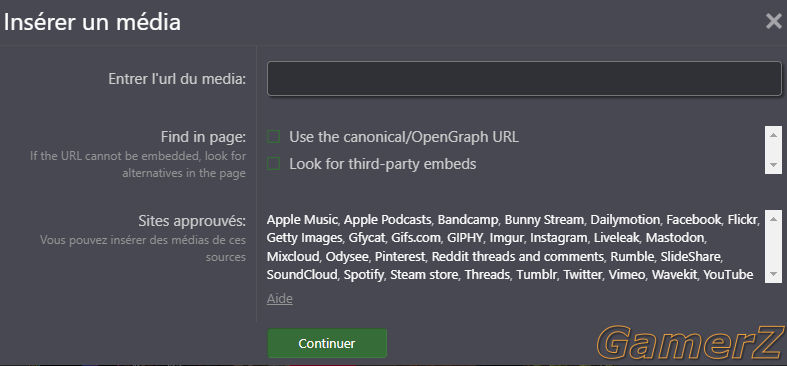Click the YouTube site name
The width and height of the screenshot is (787, 366).
[728, 275]
